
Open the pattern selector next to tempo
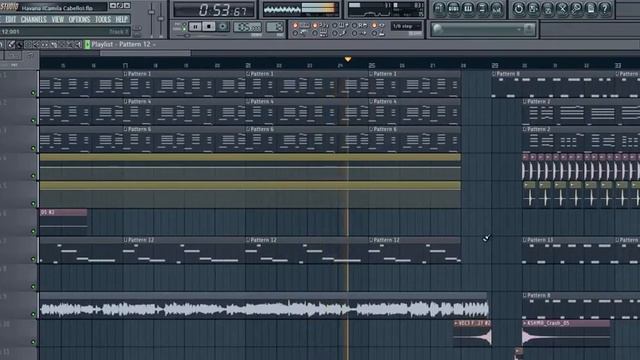274,27
